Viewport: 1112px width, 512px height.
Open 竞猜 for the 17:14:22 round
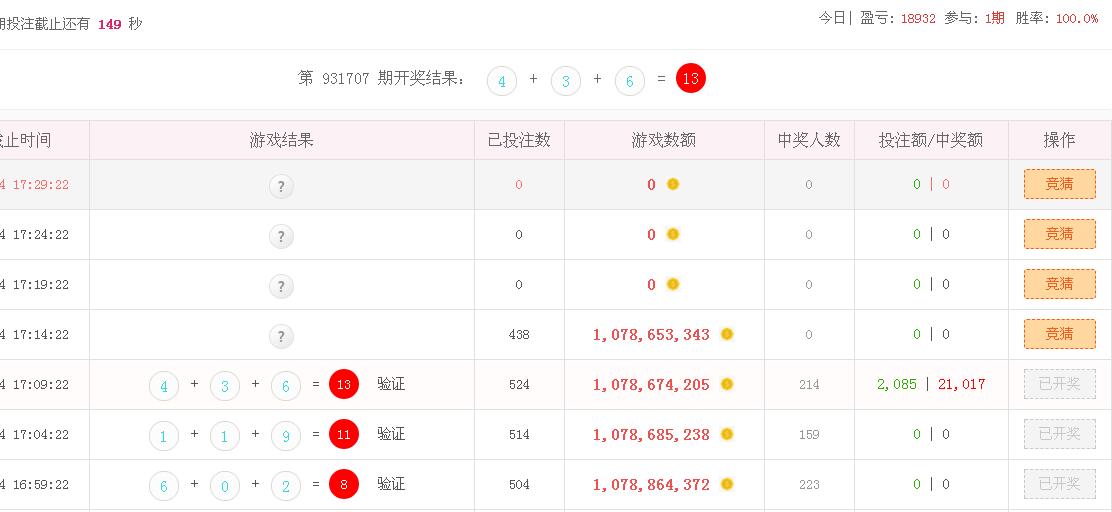pos(1059,334)
